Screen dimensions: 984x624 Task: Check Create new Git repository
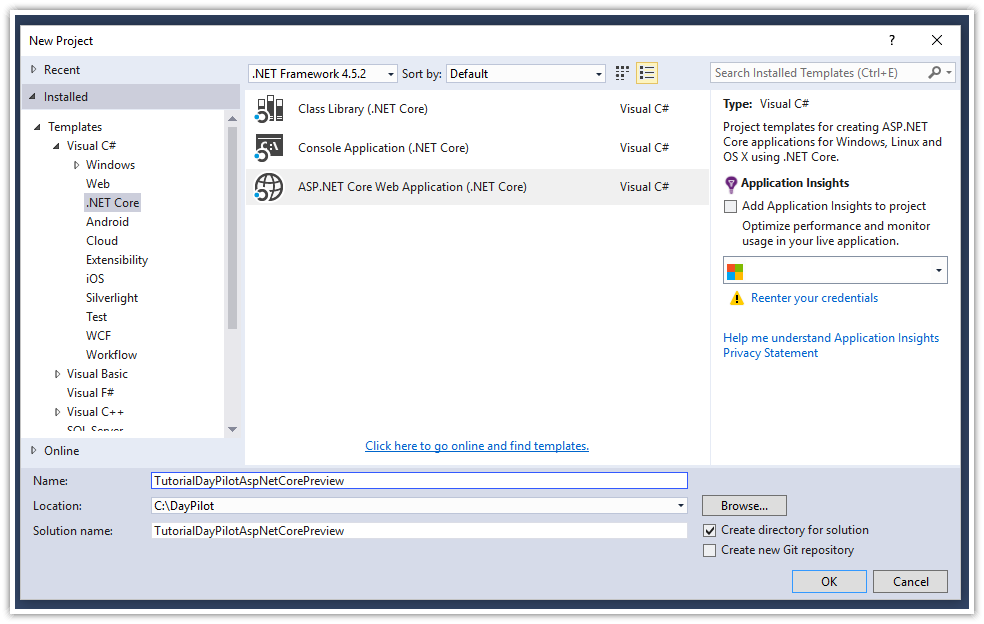(710, 551)
